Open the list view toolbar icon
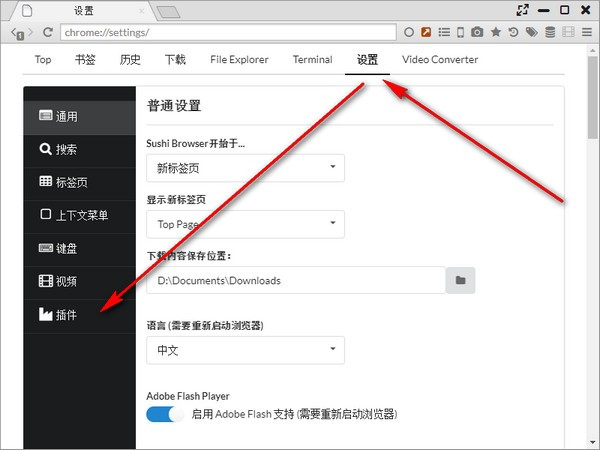 coord(444,32)
